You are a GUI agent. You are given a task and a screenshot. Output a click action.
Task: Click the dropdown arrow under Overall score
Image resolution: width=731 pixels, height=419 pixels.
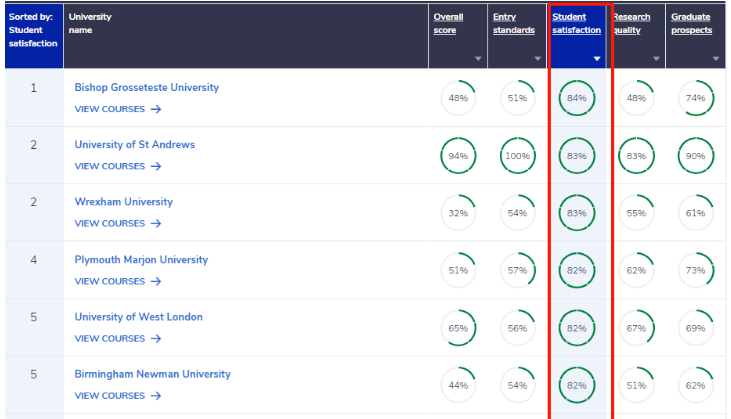pos(478,59)
